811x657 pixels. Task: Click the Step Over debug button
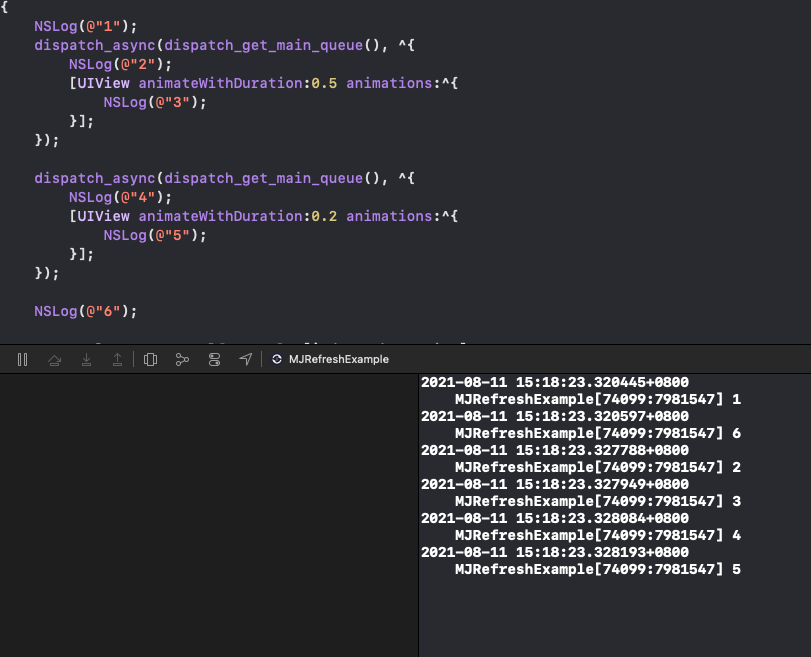pyautogui.click(x=54, y=360)
